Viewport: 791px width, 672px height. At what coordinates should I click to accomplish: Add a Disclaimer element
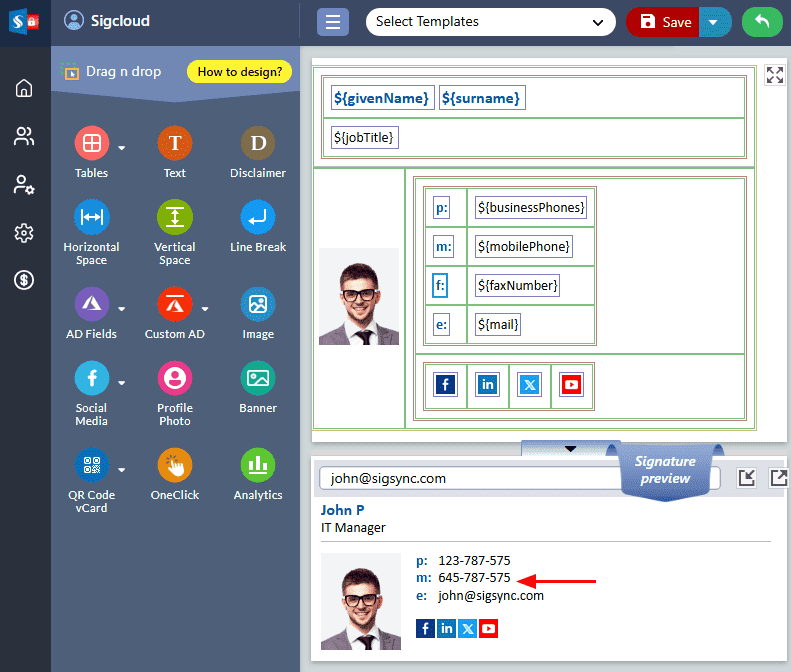258,144
